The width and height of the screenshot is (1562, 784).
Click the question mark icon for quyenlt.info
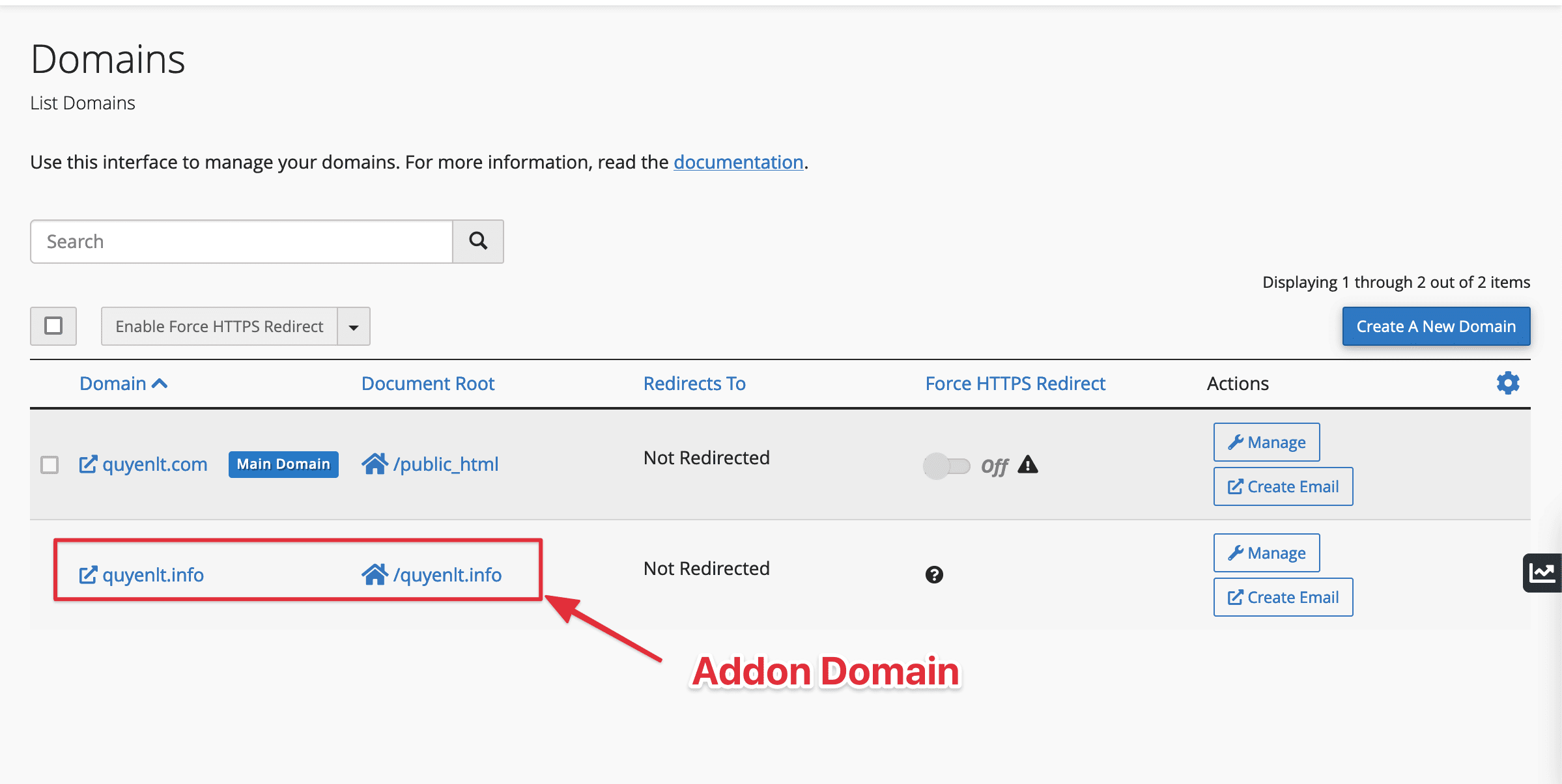pos(935,574)
